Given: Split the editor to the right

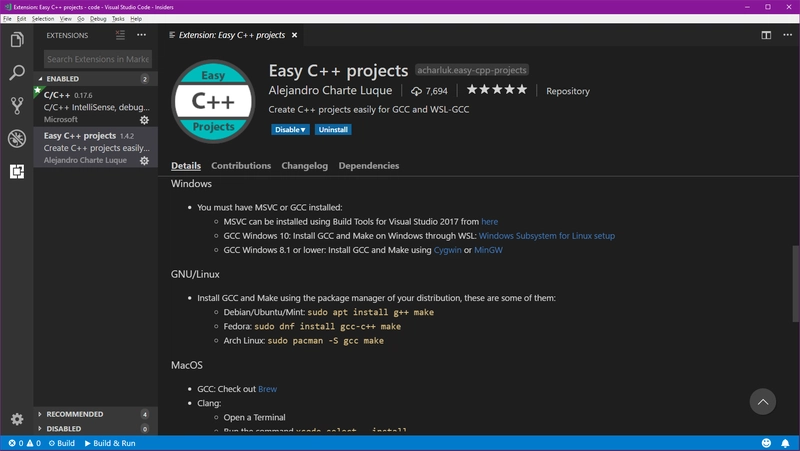Looking at the screenshot, I should pos(766,35).
